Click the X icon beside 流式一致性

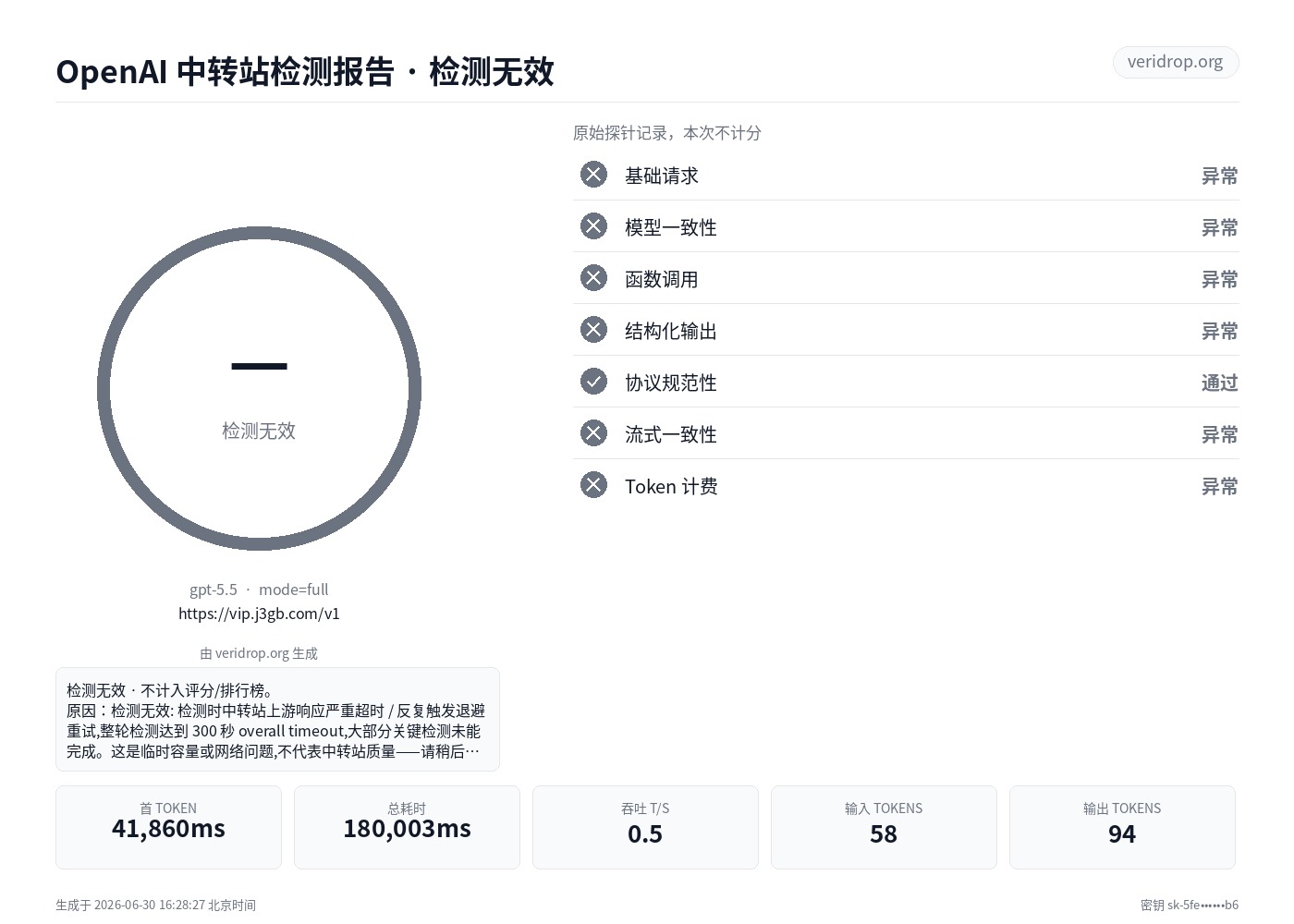coord(593,433)
